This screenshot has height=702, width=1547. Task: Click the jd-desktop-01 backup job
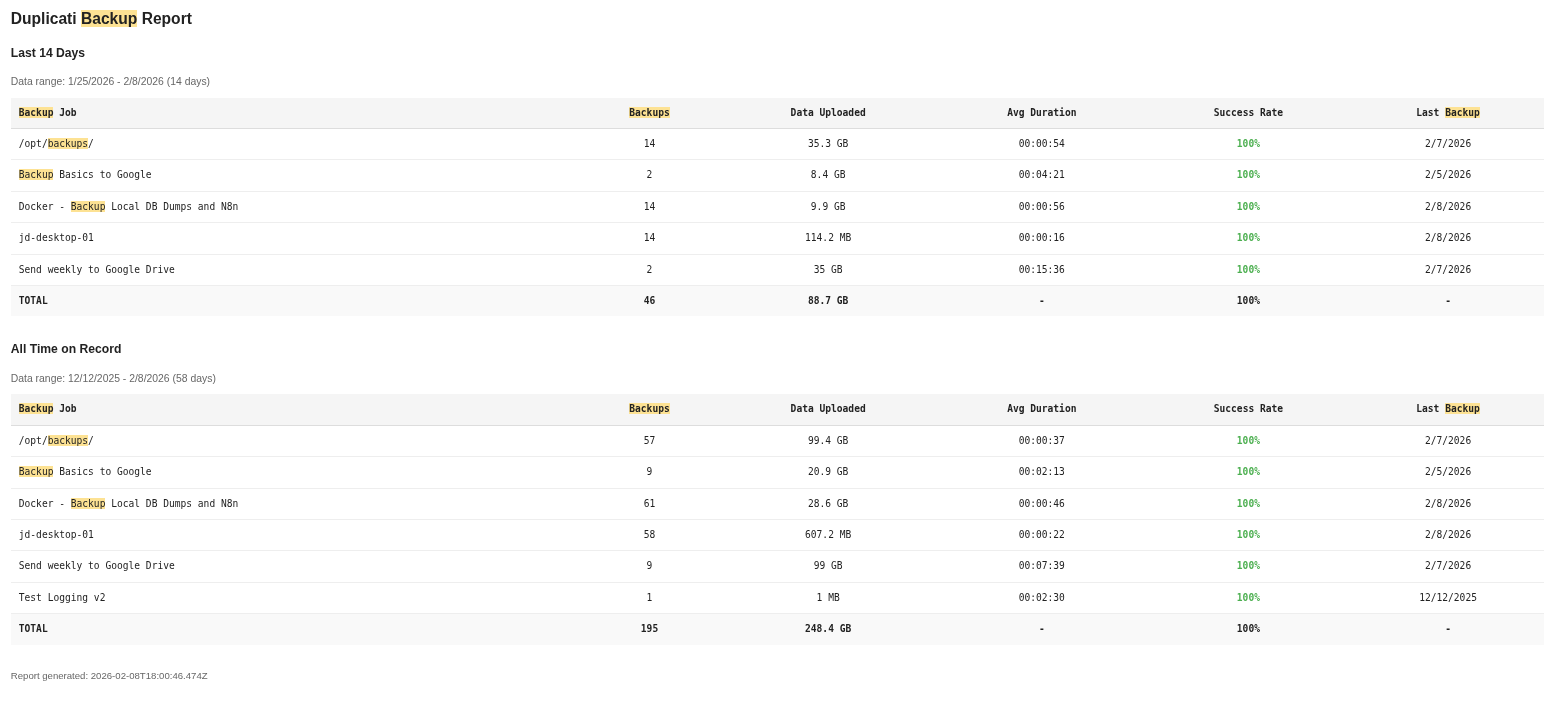pyautogui.click(x=56, y=238)
